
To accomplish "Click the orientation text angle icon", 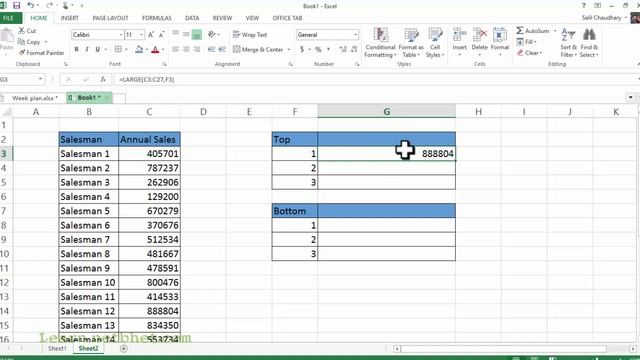I will coord(211,35).
